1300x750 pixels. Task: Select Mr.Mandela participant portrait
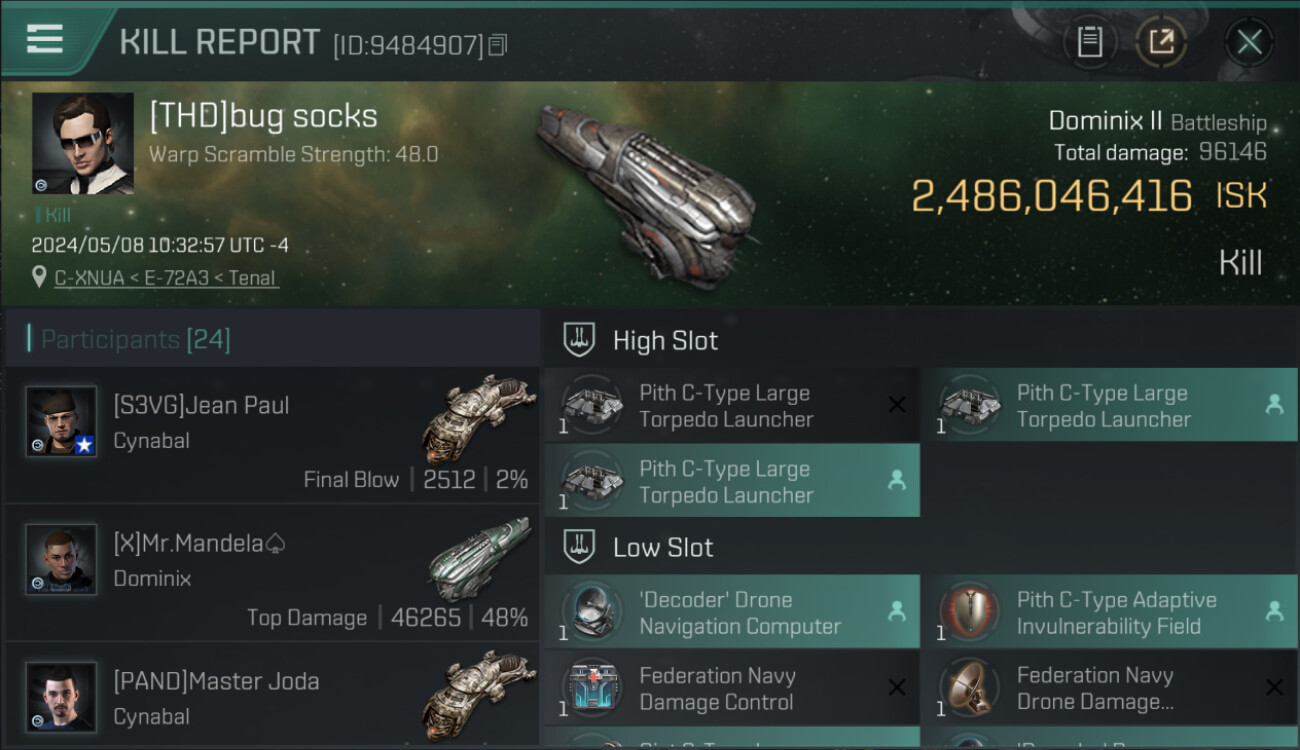coord(62,559)
